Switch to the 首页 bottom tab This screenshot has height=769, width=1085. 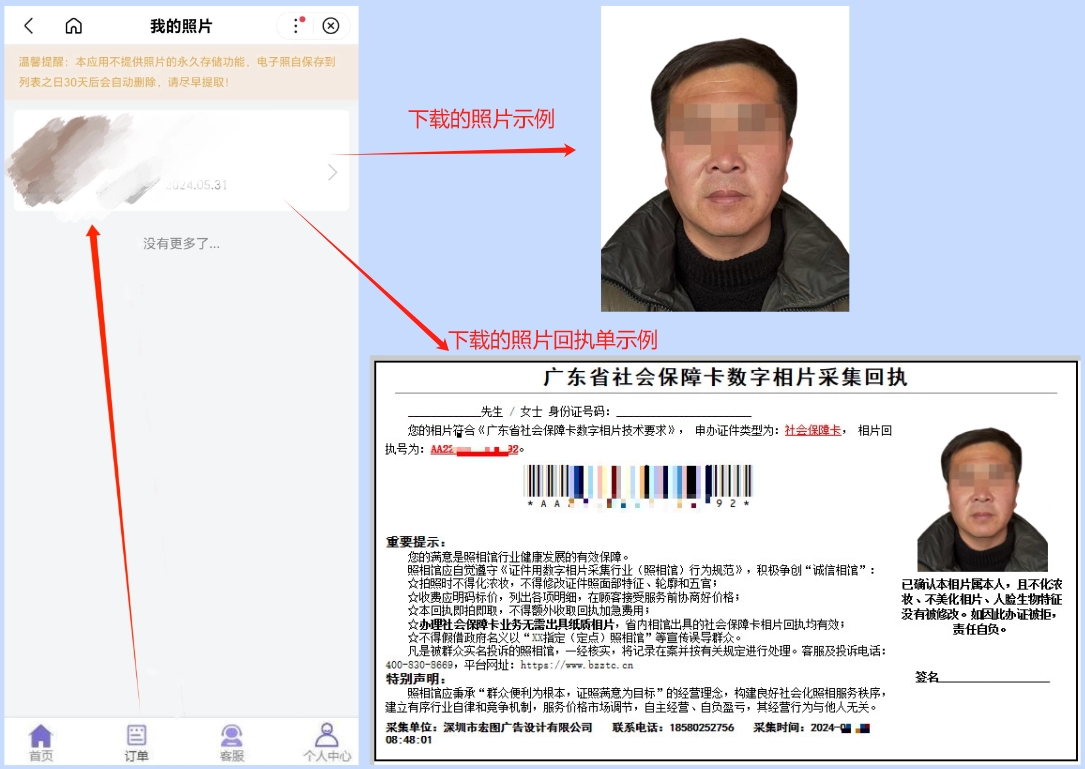point(41,742)
